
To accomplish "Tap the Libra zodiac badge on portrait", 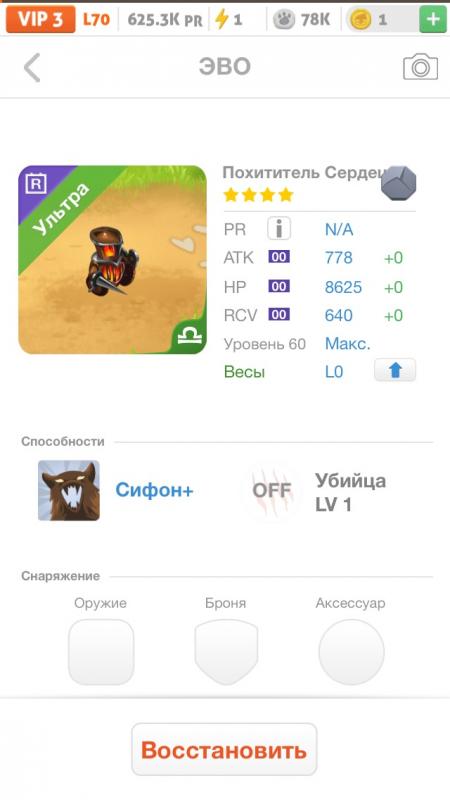I will point(190,336).
